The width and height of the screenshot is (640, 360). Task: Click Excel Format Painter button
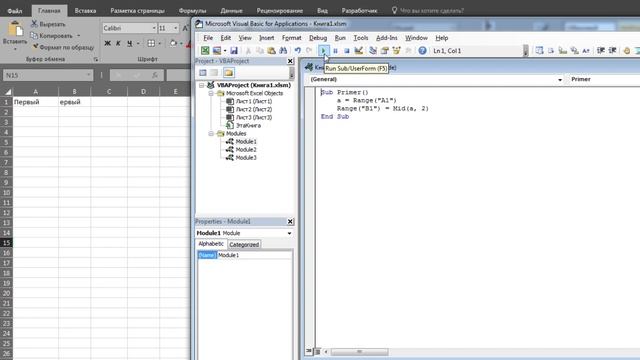pyautogui.click(x=62, y=47)
